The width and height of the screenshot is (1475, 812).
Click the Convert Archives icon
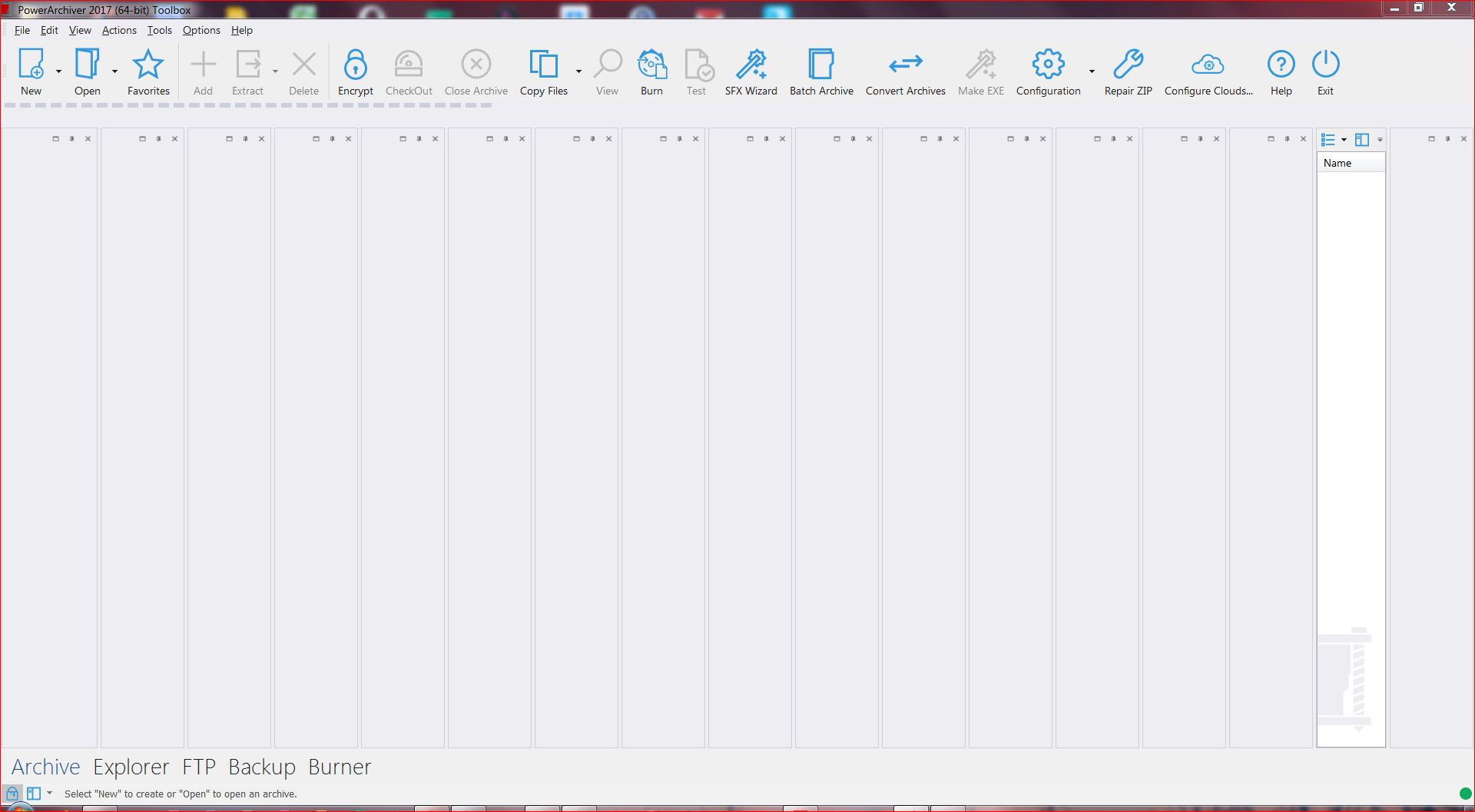[905, 65]
